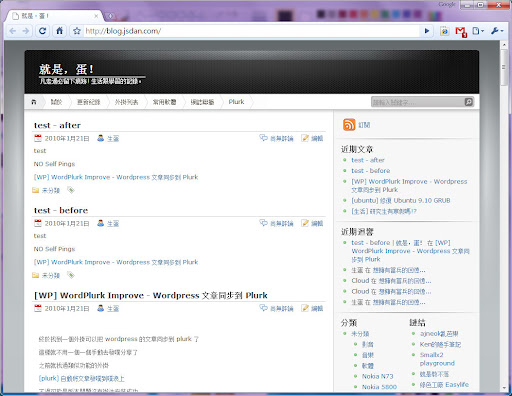Open the WordPlurk link inside 'test - after' body
Viewport: 512px width, 396px height.
[116, 177]
